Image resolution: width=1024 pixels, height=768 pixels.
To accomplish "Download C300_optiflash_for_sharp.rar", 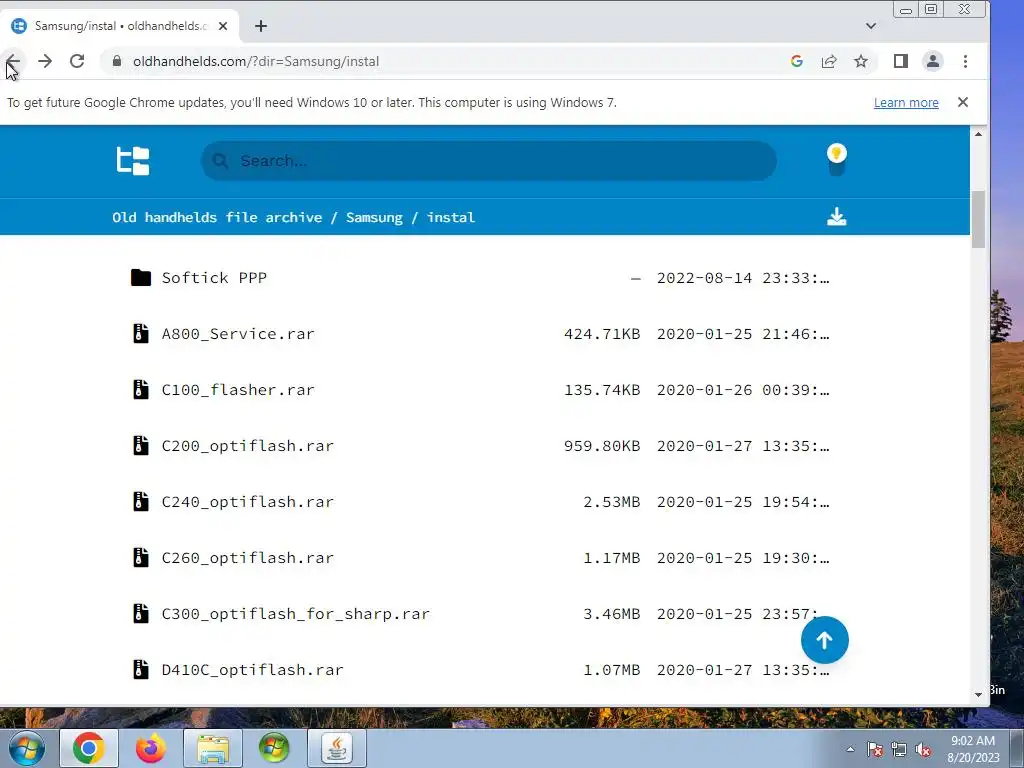I will coord(295,614).
